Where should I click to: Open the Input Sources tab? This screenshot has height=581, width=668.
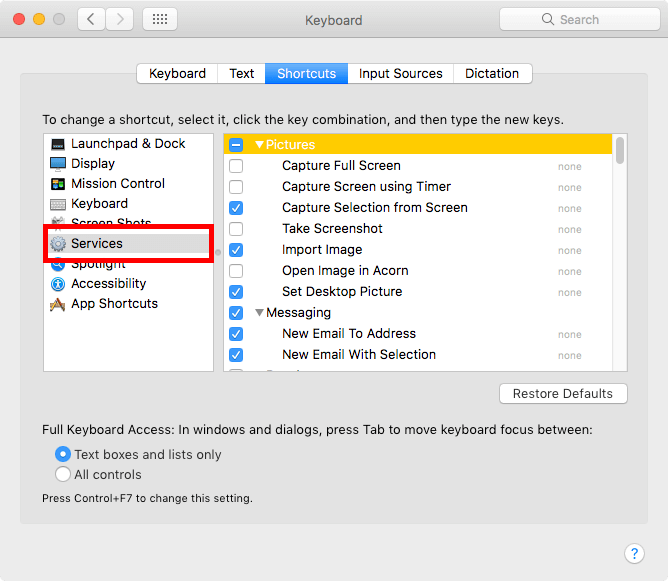(400, 74)
